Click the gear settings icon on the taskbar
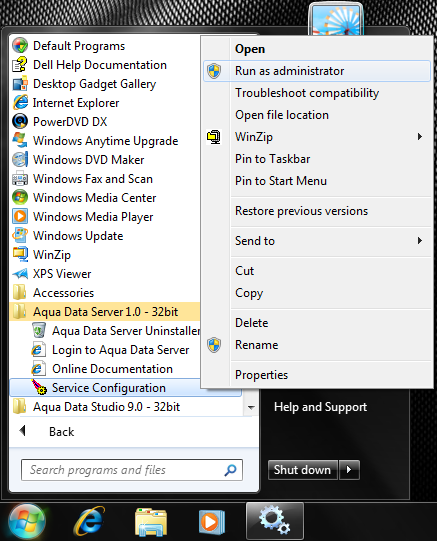437x541 pixels. tap(275, 521)
